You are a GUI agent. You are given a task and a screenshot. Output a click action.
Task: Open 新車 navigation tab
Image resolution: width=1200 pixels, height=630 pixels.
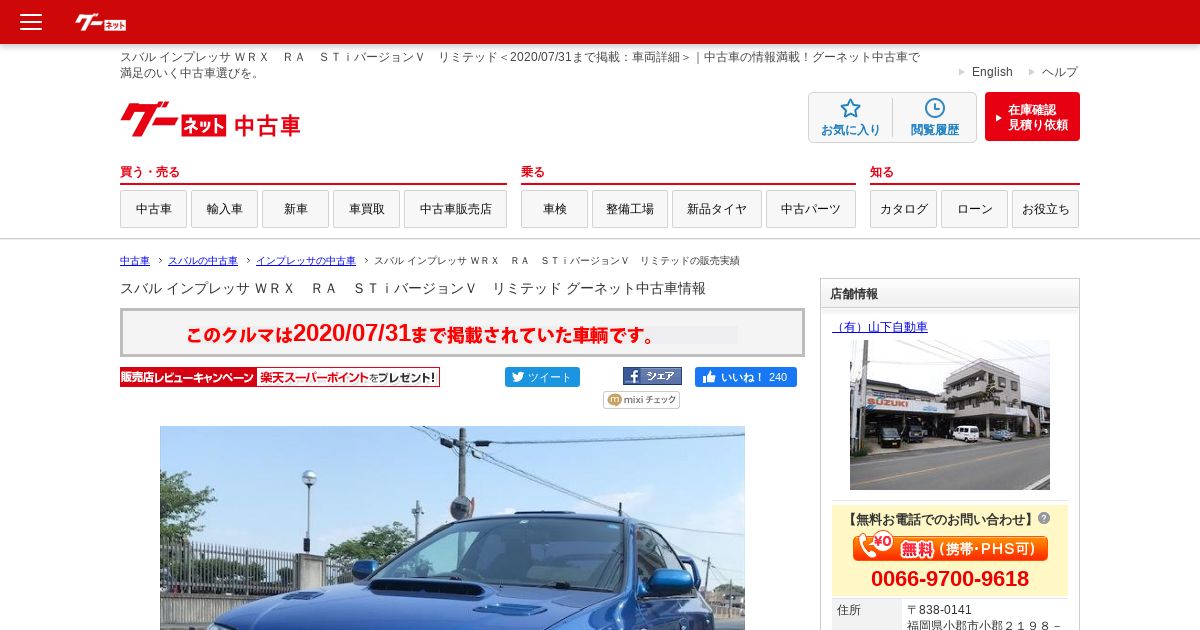pyautogui.click(x=295, y=209)
